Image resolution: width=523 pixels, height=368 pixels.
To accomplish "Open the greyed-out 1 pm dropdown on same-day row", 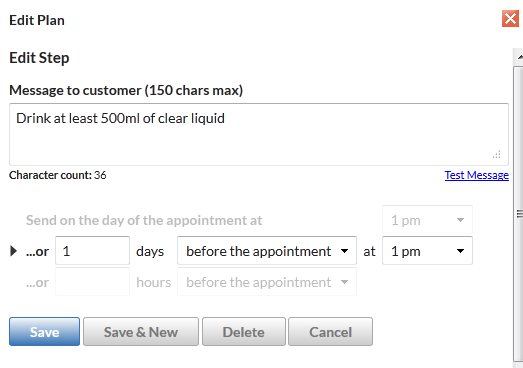I will click(427, 220).
